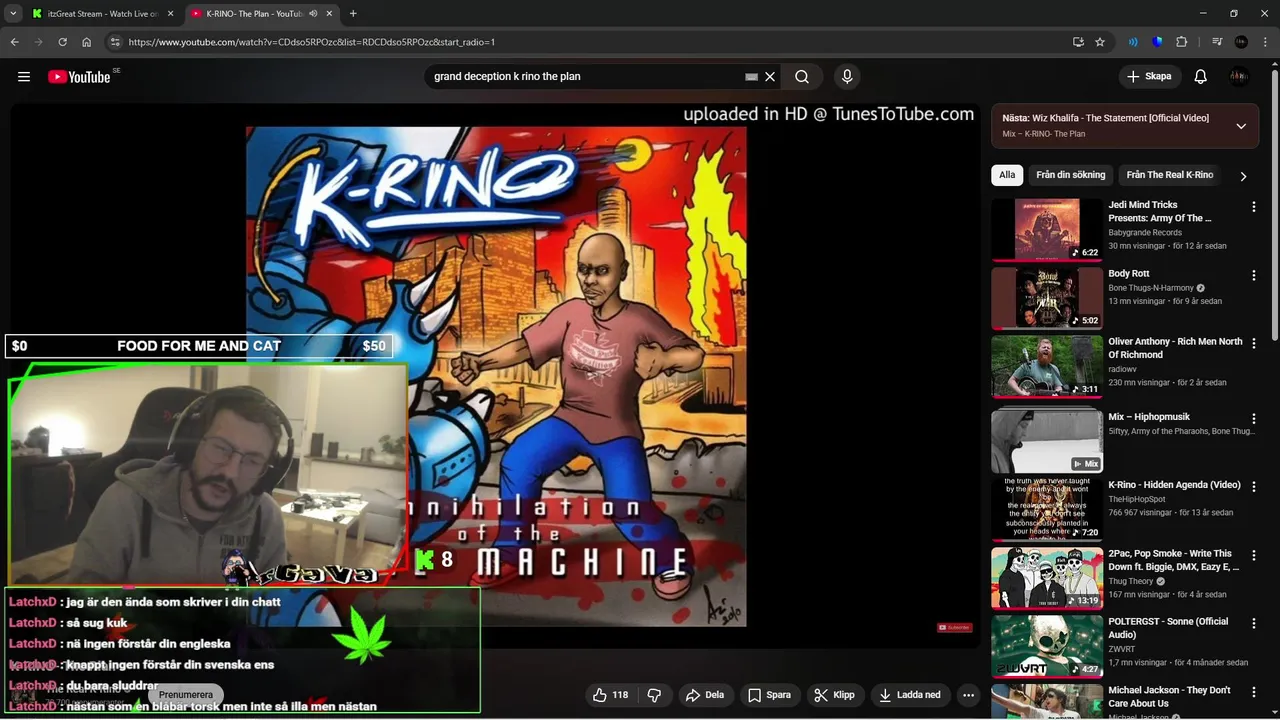
Task: Open Jedi Mind Tricks Army thumbnail
Action: tap(1047, 229)
